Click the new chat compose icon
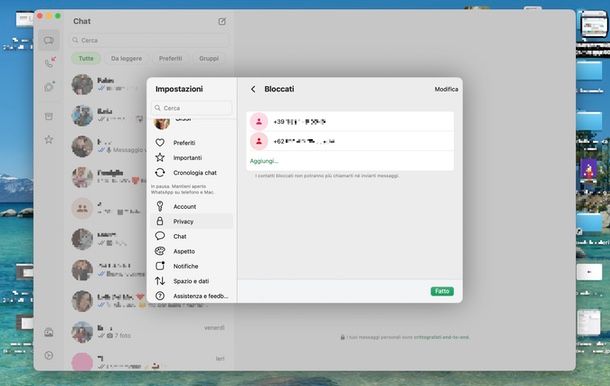Image resolution: width=610 pixels, height=386 pixels. point(222,21)
